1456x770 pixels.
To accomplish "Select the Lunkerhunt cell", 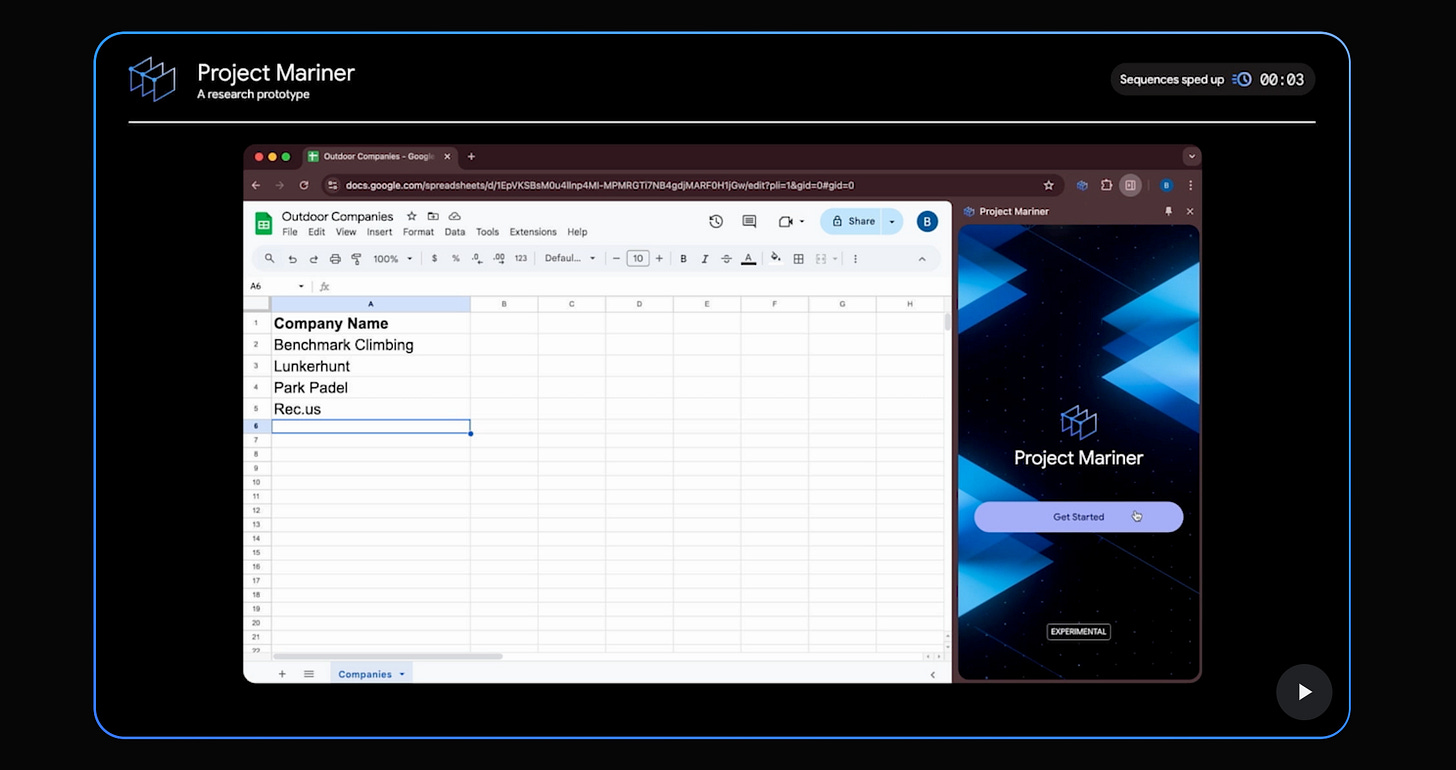I will tap(371, 366).
